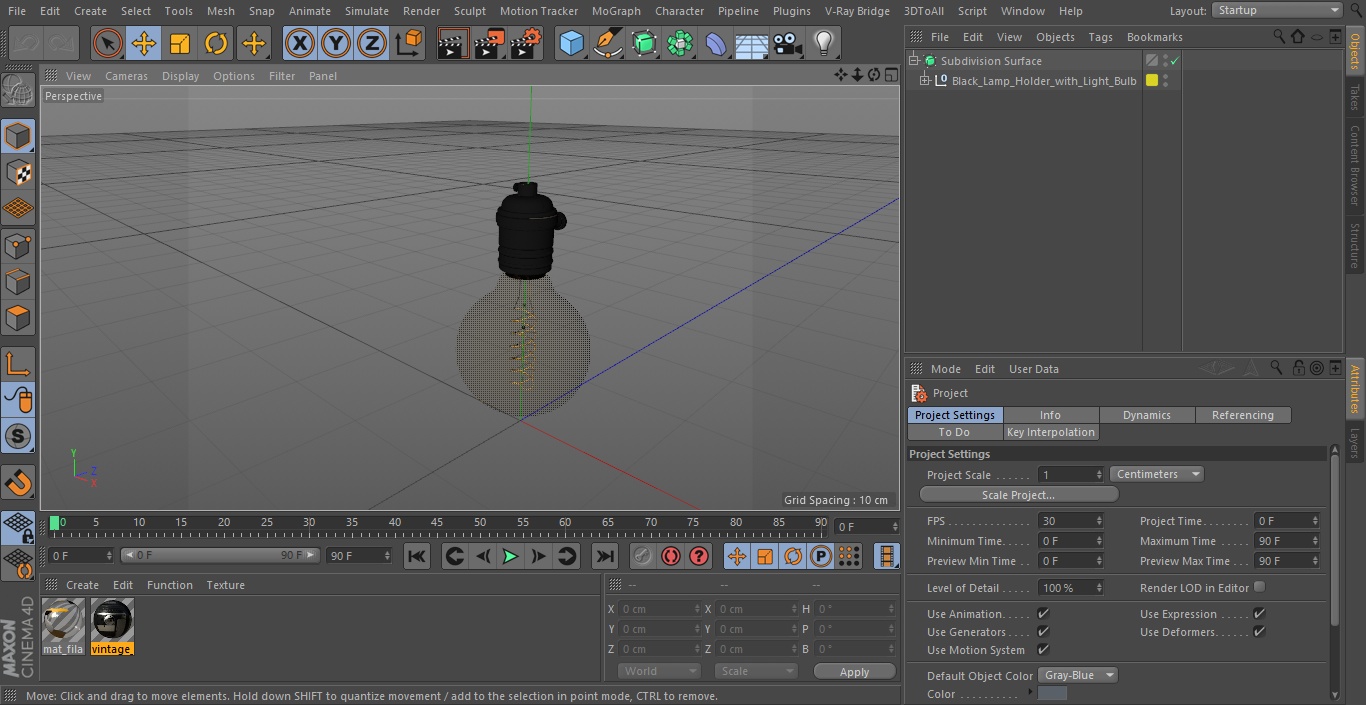Screen dimensions: 1366x705
Task: Add a Camera object
Action: point(788,43)
